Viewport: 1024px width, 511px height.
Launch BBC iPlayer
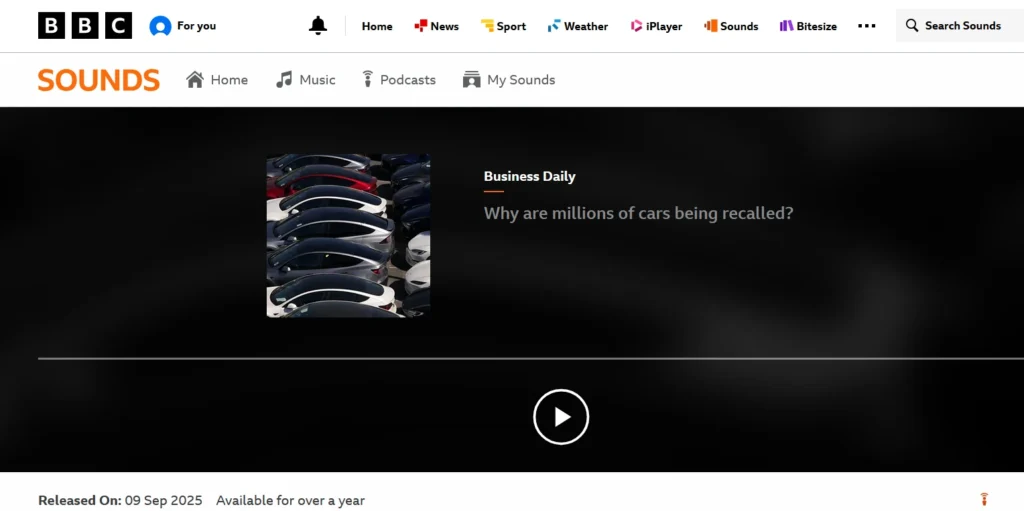[x=656, y=26]
